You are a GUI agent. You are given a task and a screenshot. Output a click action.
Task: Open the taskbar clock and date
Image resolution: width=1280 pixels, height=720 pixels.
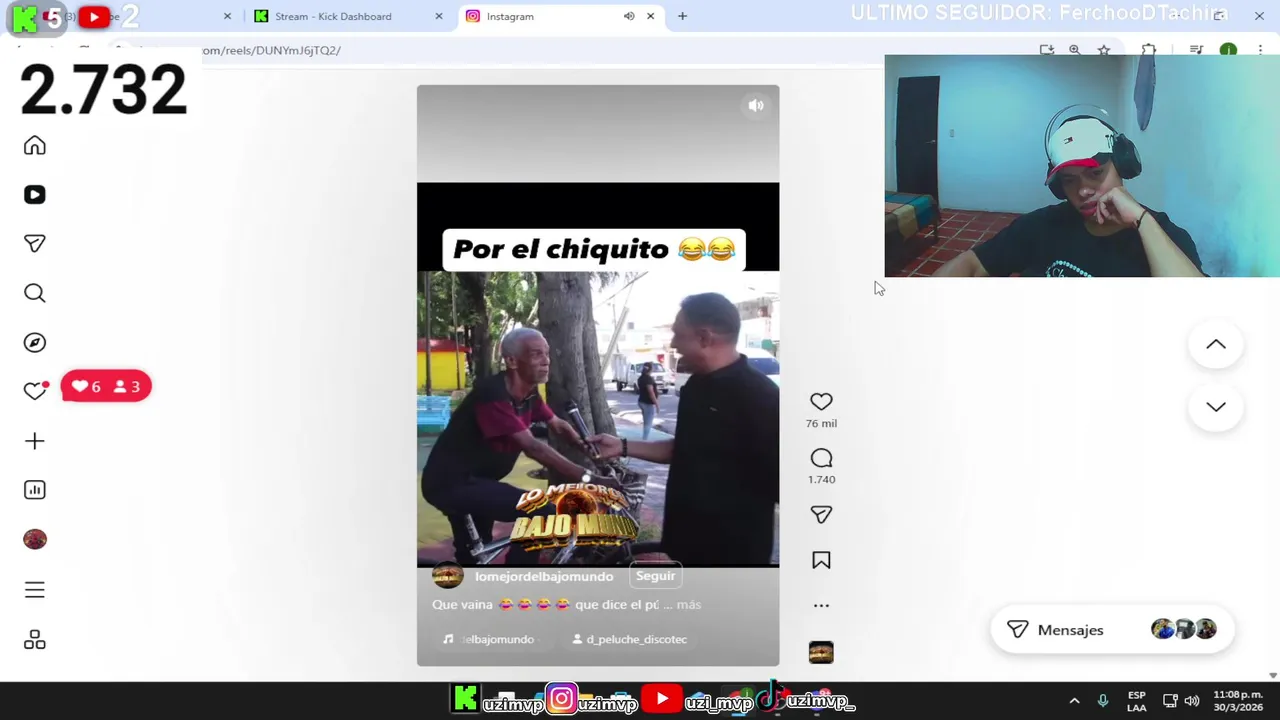pos(1238,701)
